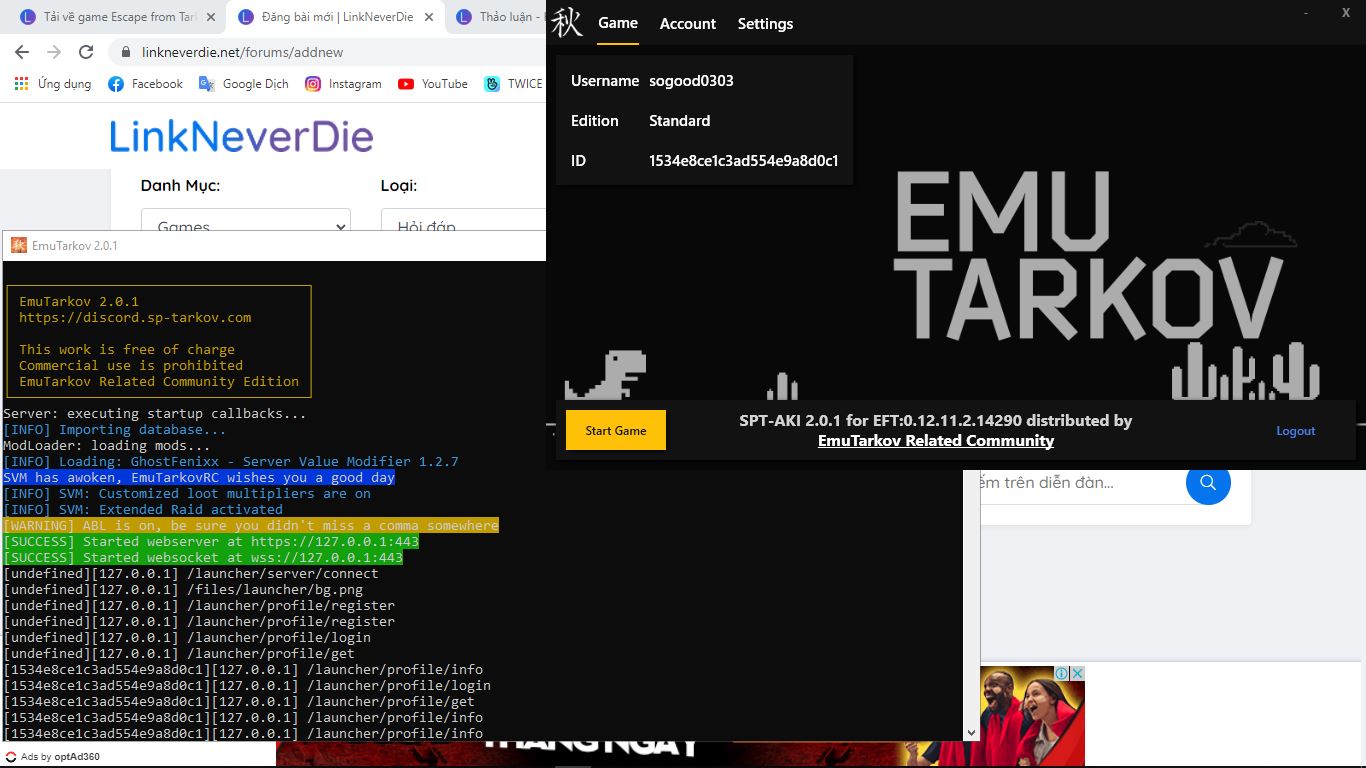Open the Facebook bookmark
Screen dimensions: 1366x768
coord(145,84)
